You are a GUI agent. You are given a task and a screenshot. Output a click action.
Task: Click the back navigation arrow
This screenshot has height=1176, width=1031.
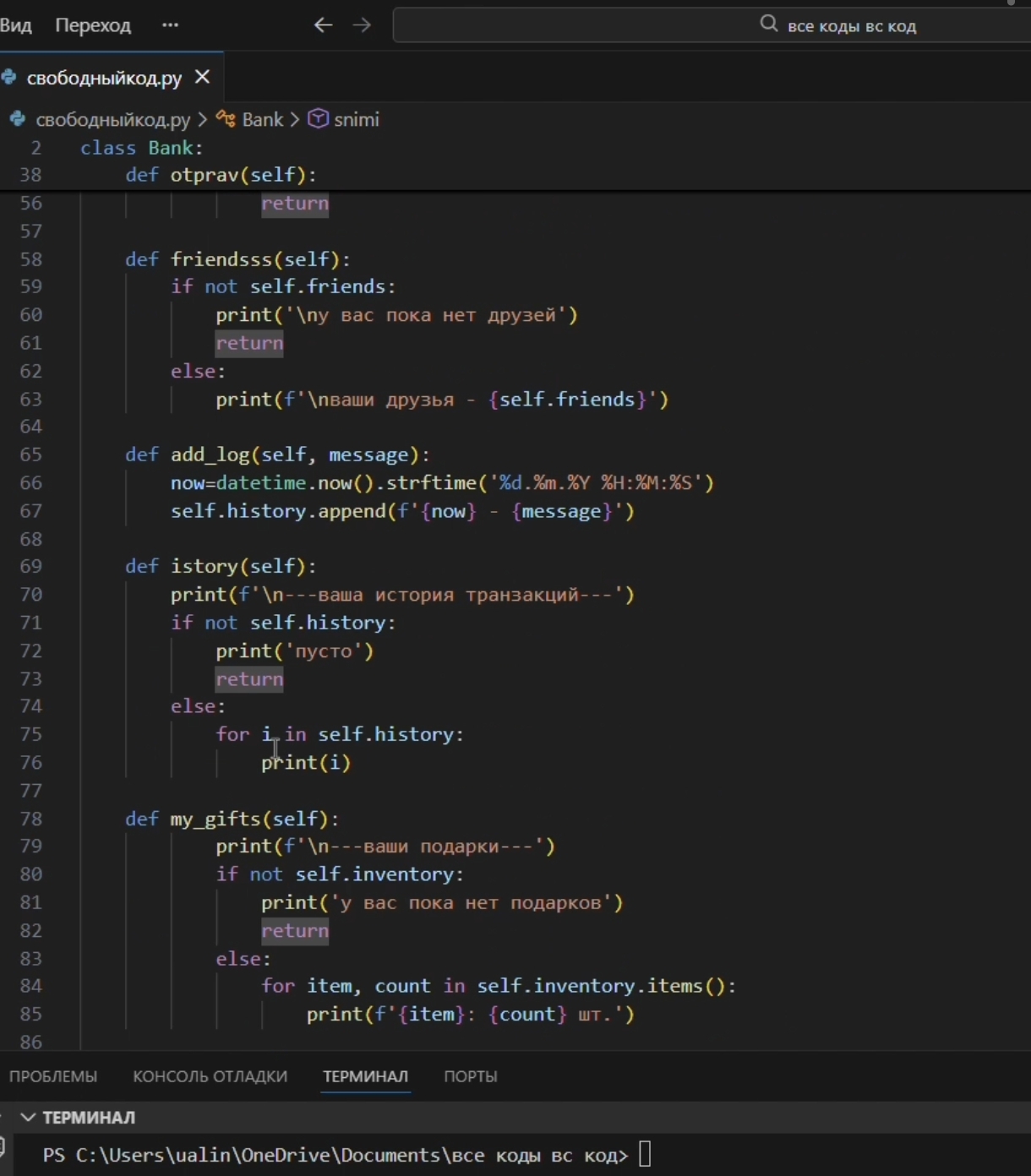point(323,25)
